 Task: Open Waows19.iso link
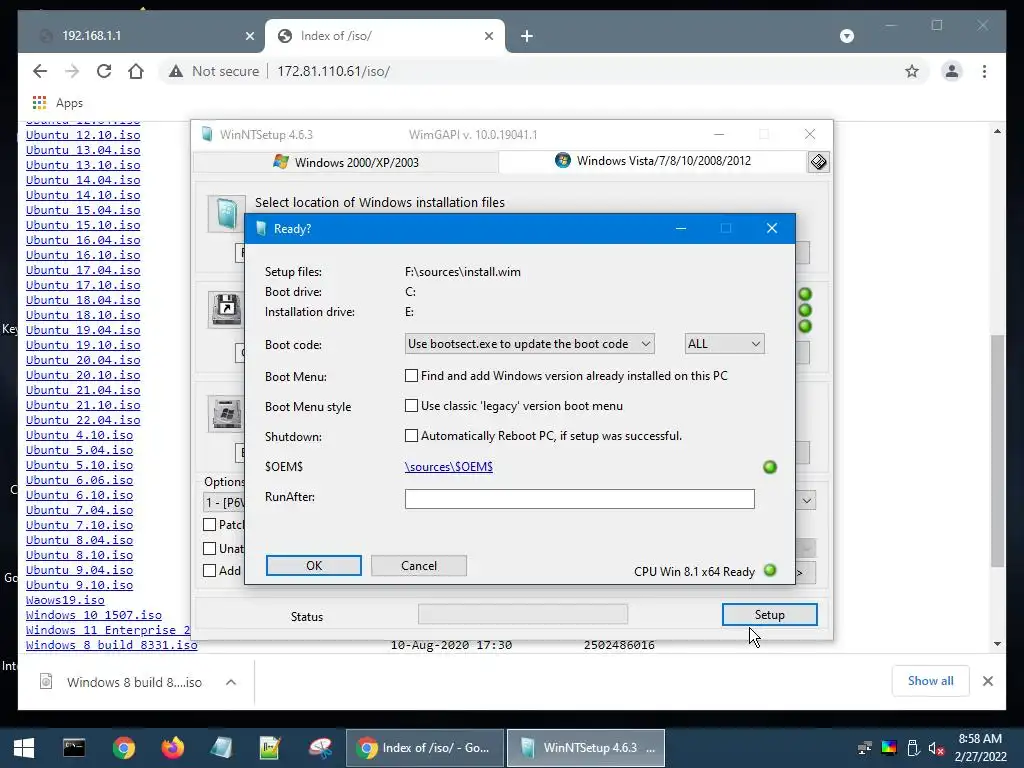pos(65,600)
